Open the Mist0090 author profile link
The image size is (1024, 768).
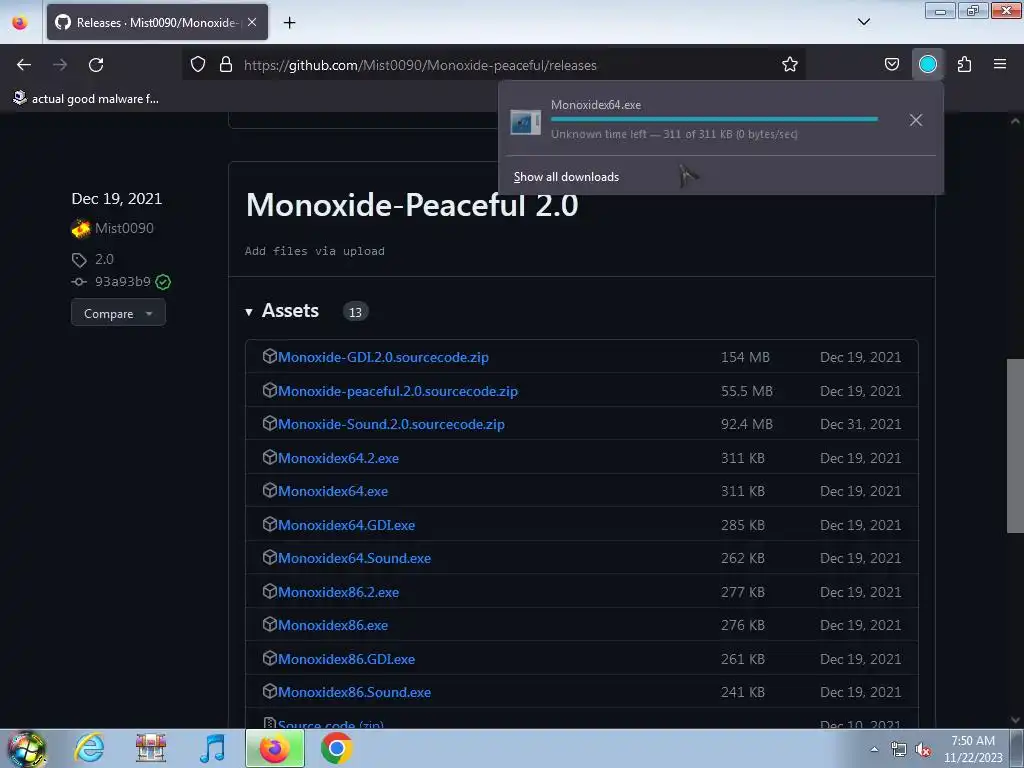coord(124,228)
